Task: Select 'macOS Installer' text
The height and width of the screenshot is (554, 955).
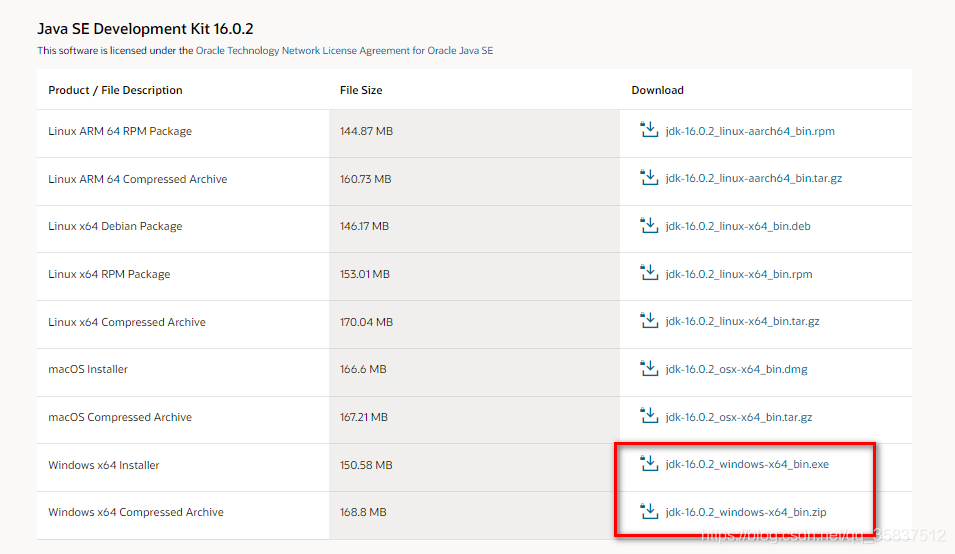Action: click(x=88, y=369)
